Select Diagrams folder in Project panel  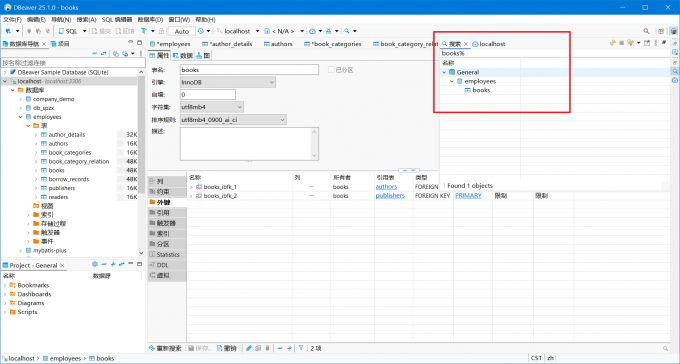pyautogui.click(x=30, y=303)
